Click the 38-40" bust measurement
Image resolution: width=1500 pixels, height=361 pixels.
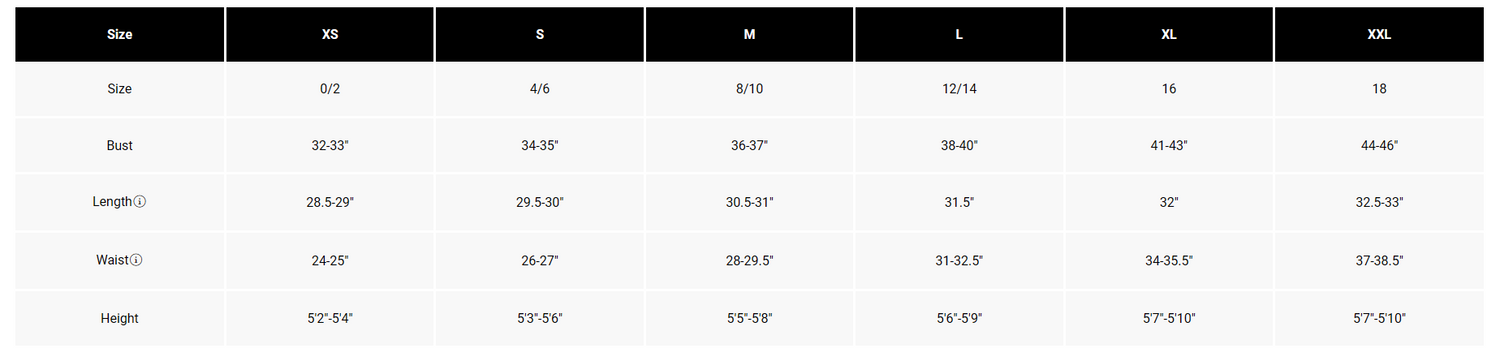[959, 145]
